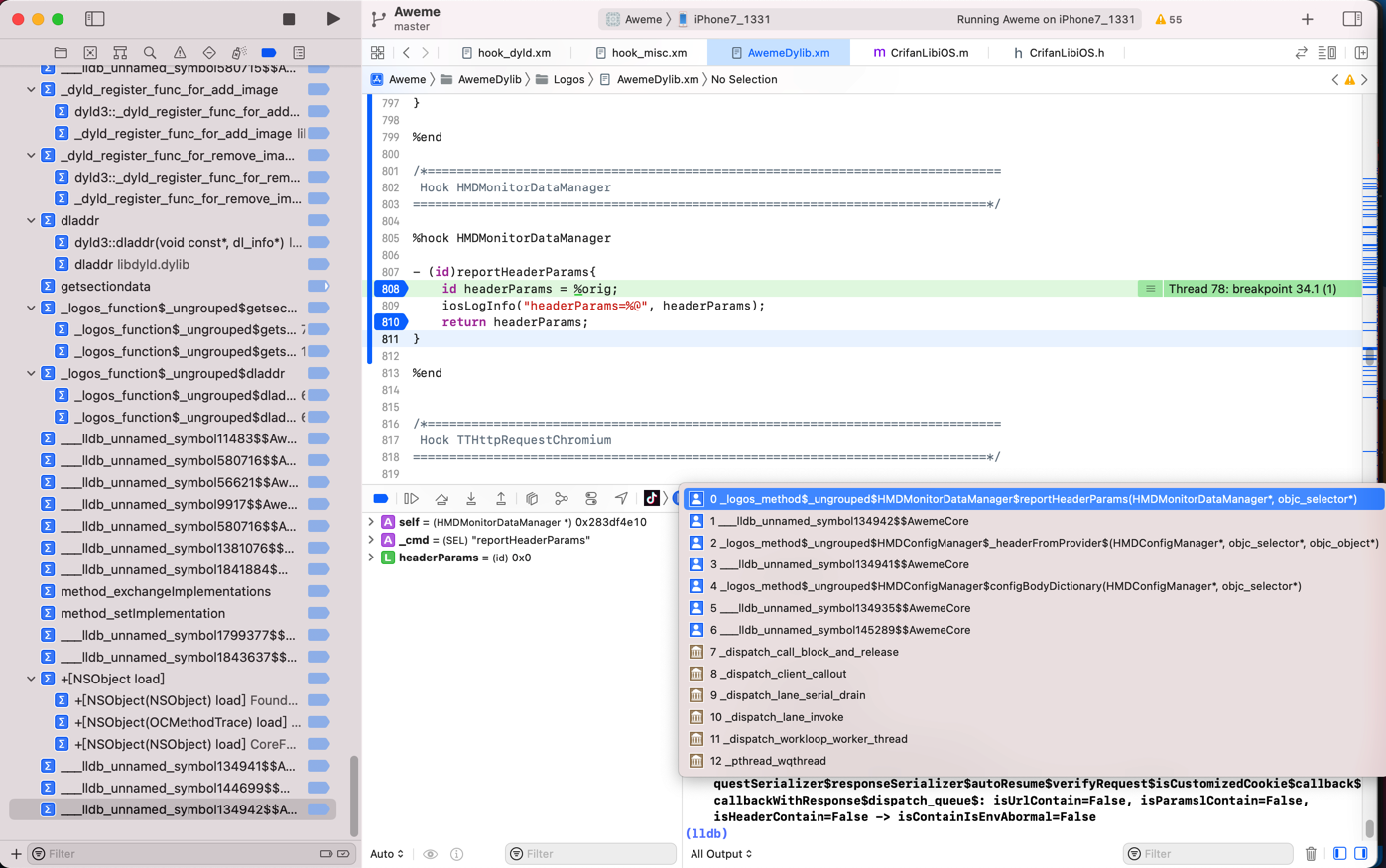Open the Debug View Hierarchy button
This screenshot has height=868, width=1386.
click(532, 499)
